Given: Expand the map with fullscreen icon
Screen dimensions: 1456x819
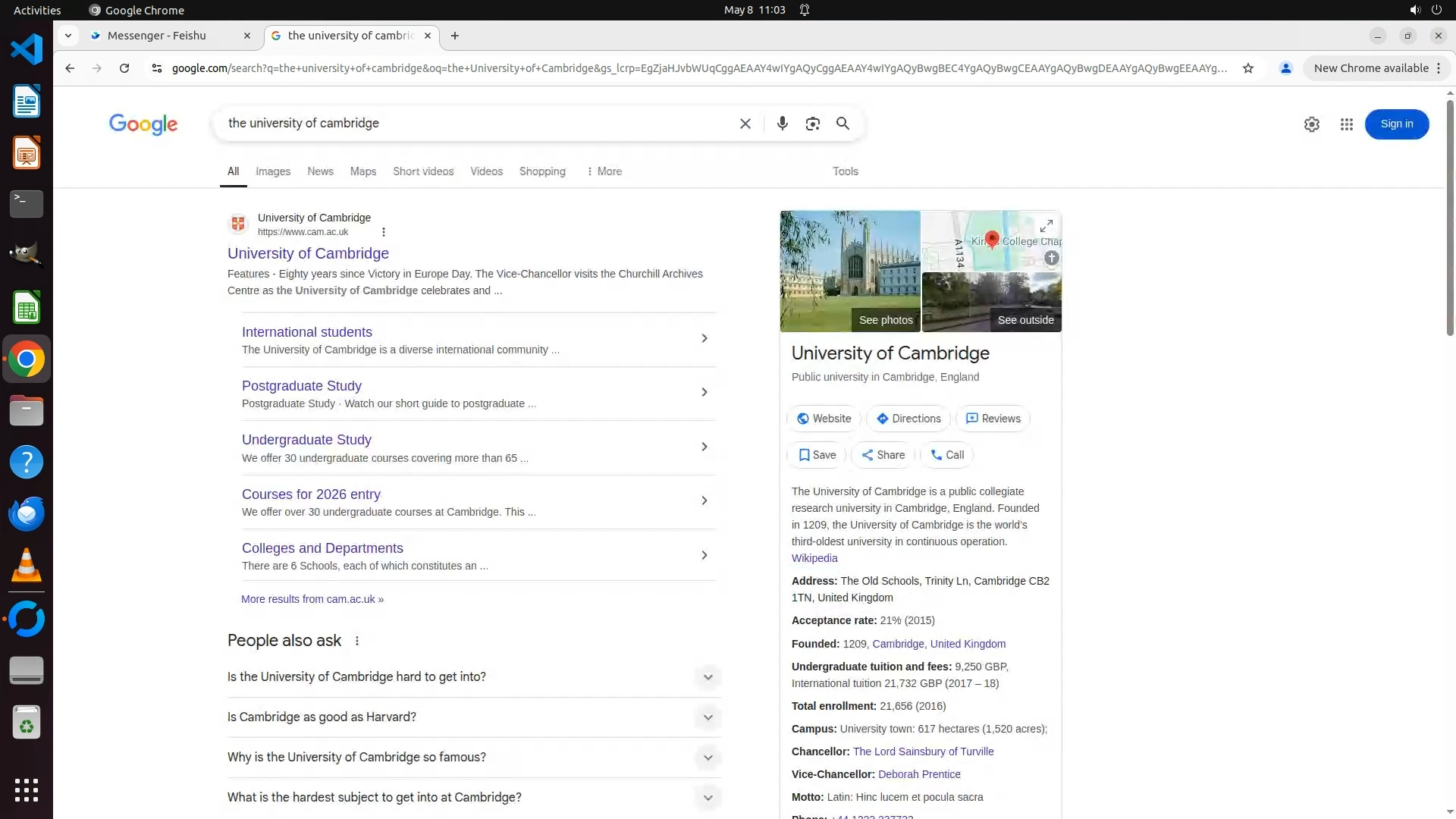Looking at the screenshot, I should [x=1046, y=226].
